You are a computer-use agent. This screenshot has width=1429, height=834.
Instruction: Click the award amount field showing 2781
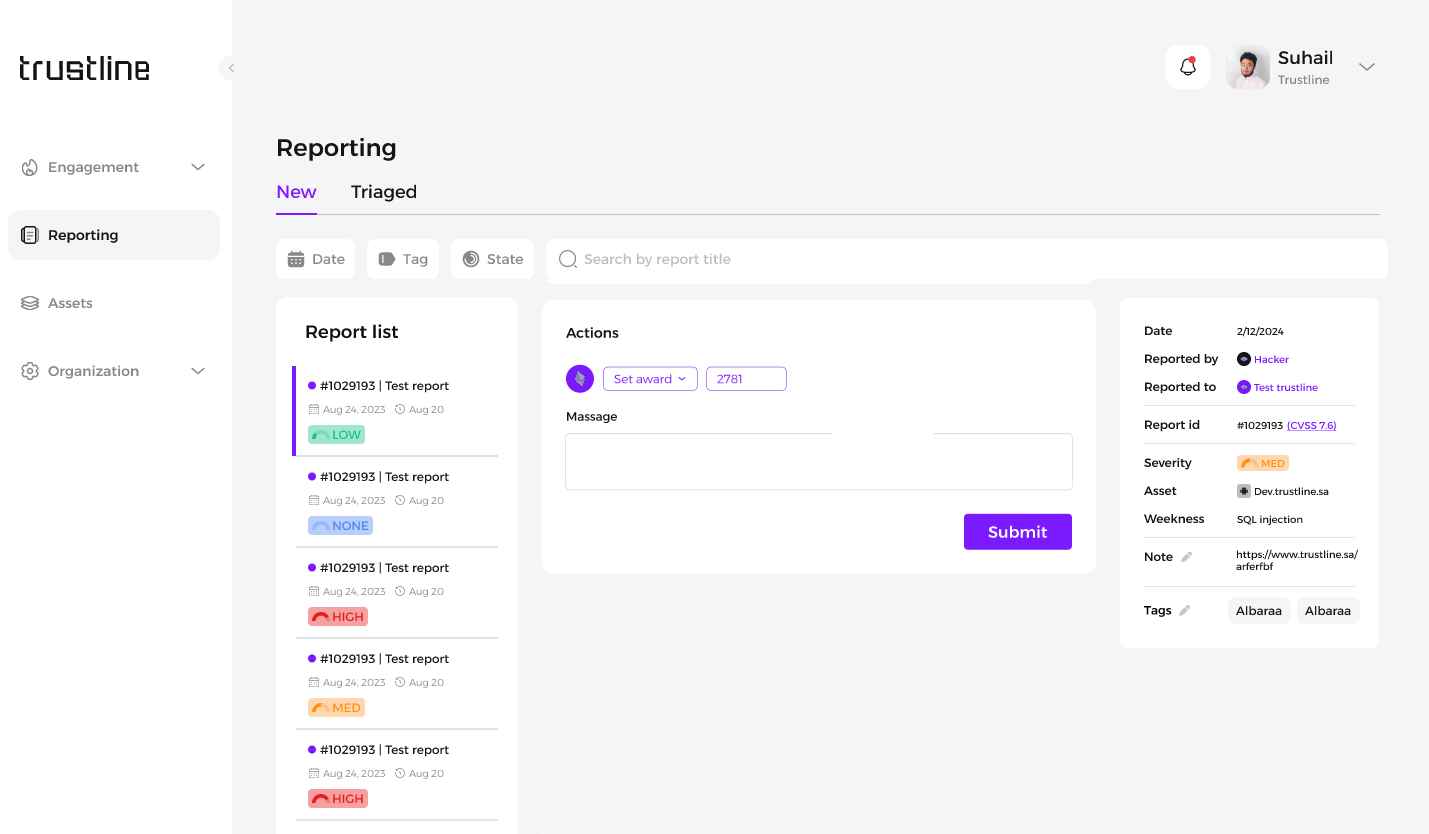tap(746, 379)
